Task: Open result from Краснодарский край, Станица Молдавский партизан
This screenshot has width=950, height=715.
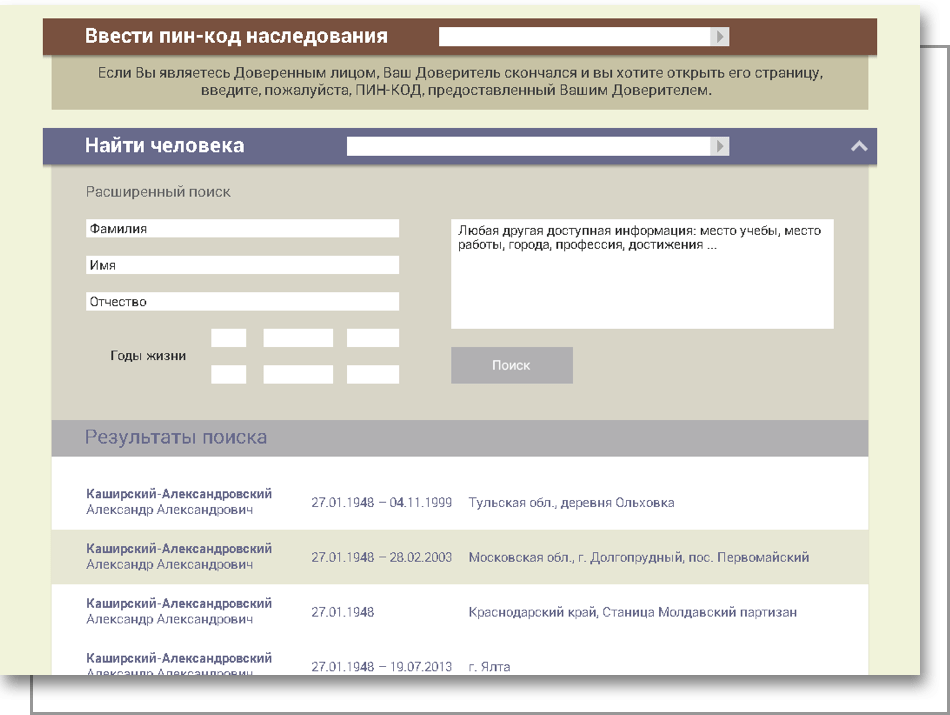Action: click(x=460, y=612)
